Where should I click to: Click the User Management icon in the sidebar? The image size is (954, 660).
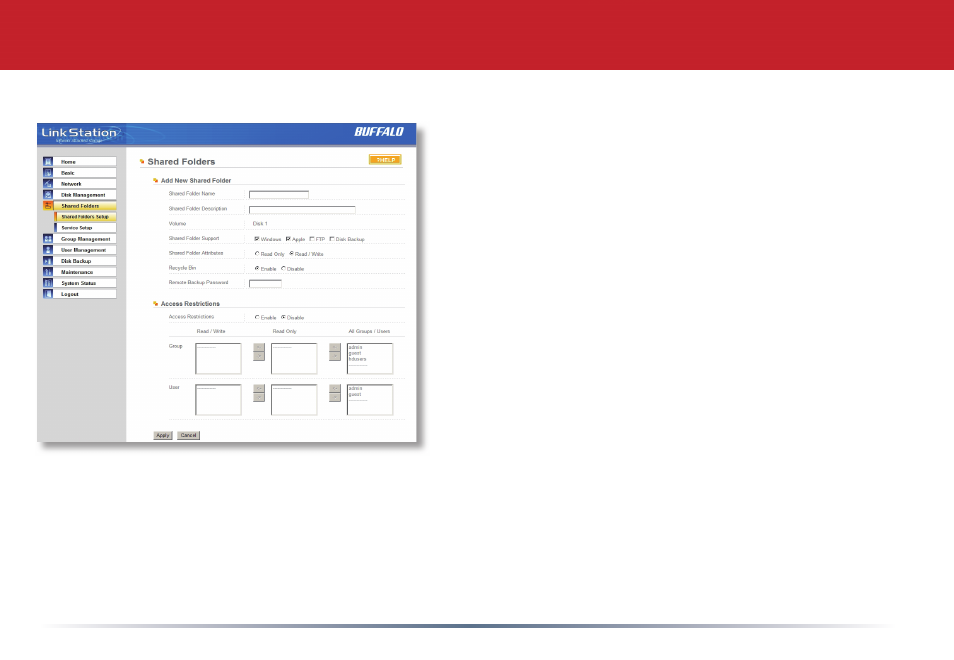[x=48, y=250]
